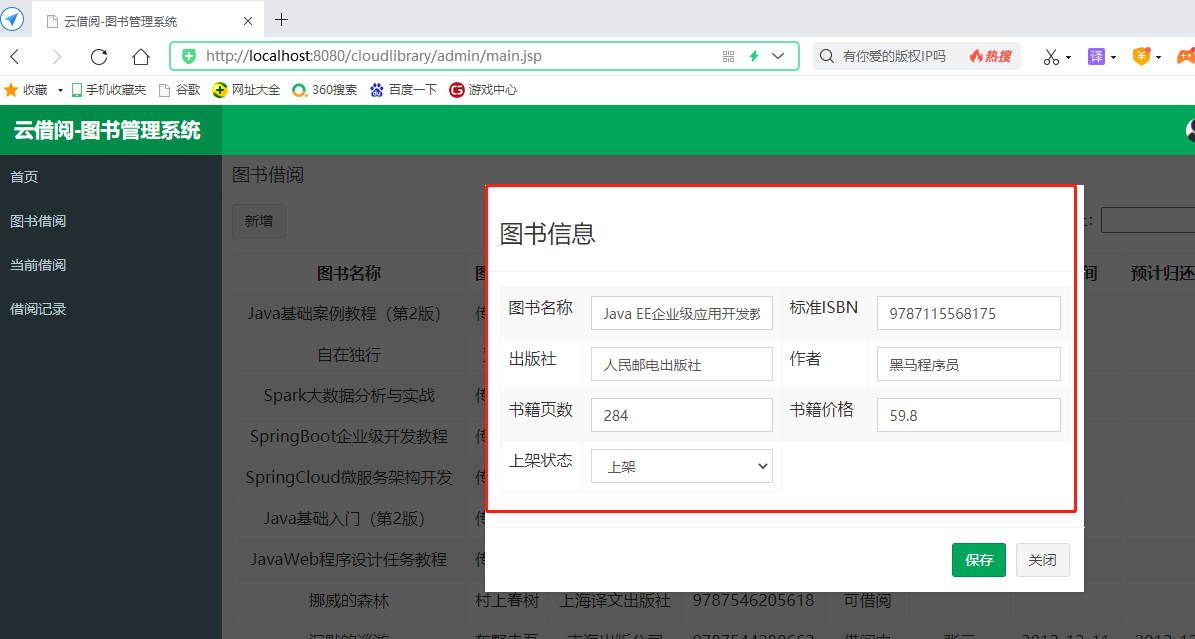Click Java基础入门（第2版）cell
1195x639 pixels.
point(348,519)
